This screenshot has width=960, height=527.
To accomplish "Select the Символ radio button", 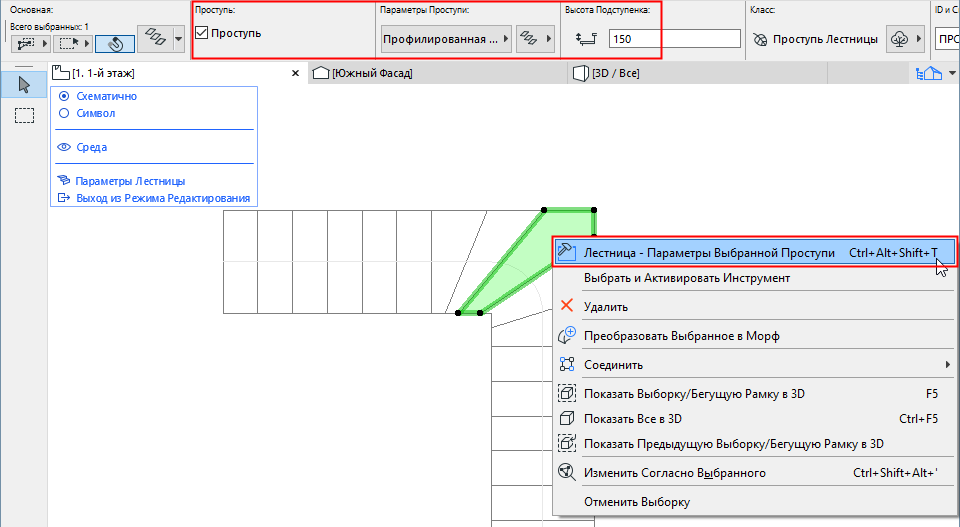I will coord(64,113).
